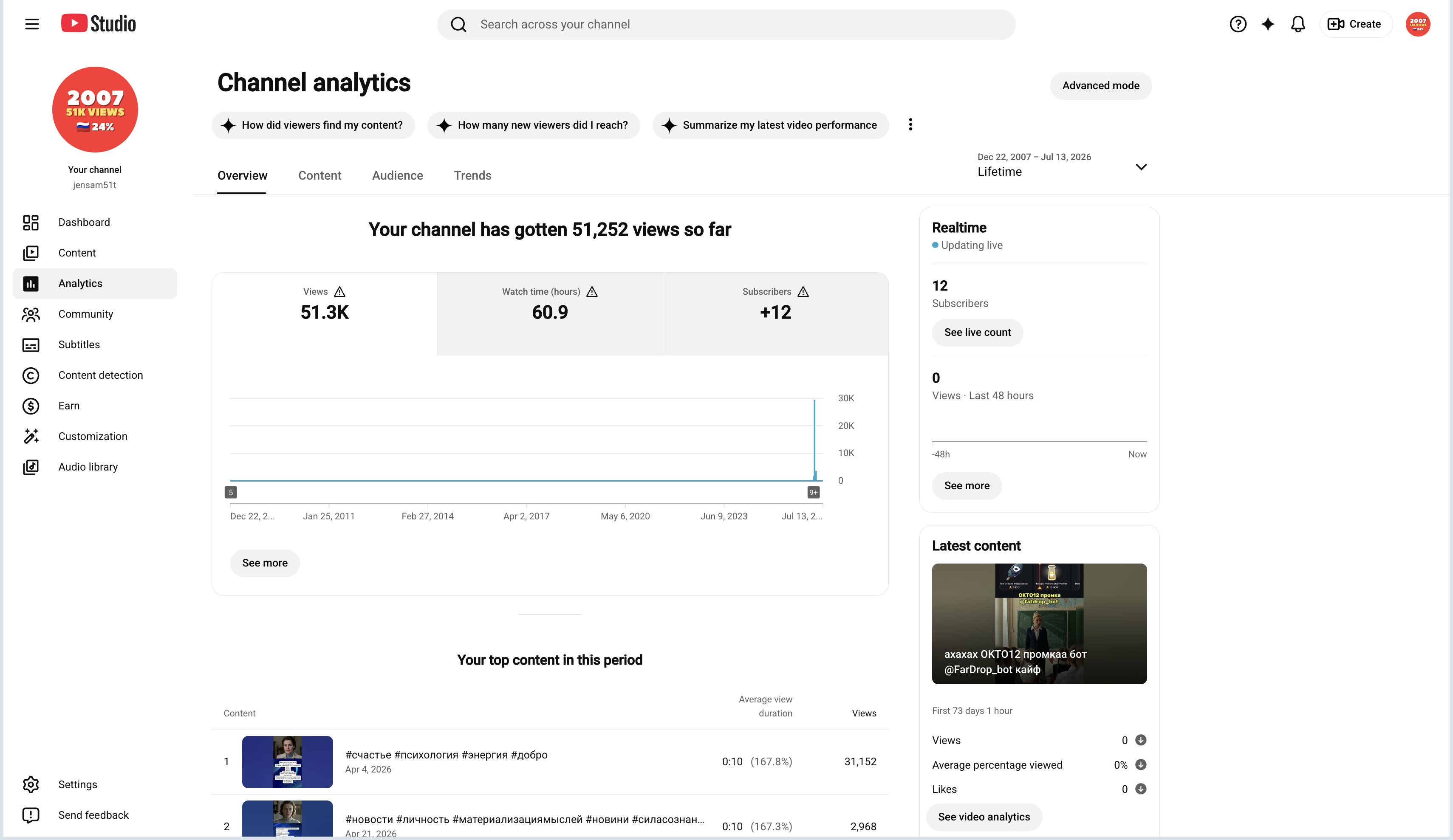Click the chart marker labeled 9+
Image resolution: width=1453 pixels, height=840 pixels.
pos(813,492)
